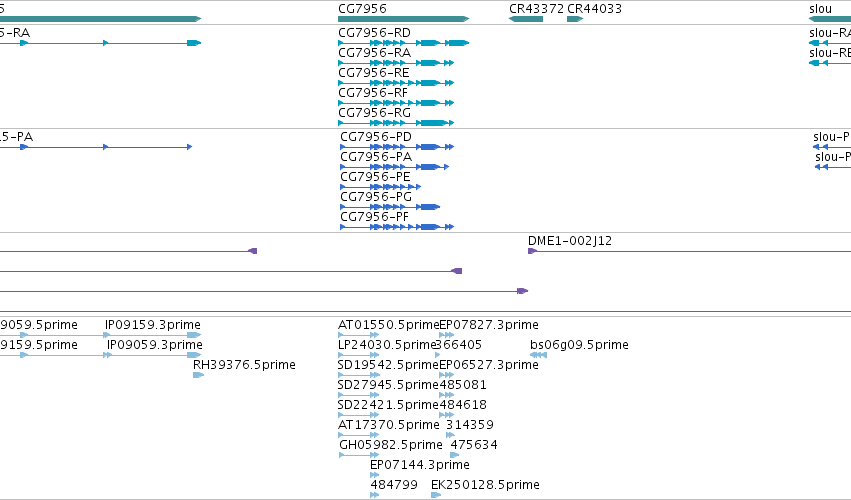Click protein CG7956-PA label

point(376,157)
